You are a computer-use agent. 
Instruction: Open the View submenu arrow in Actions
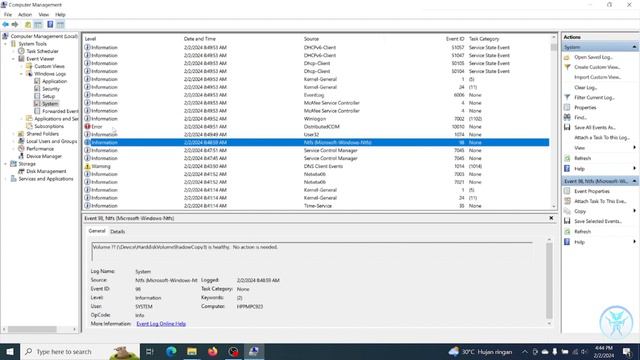634,148
